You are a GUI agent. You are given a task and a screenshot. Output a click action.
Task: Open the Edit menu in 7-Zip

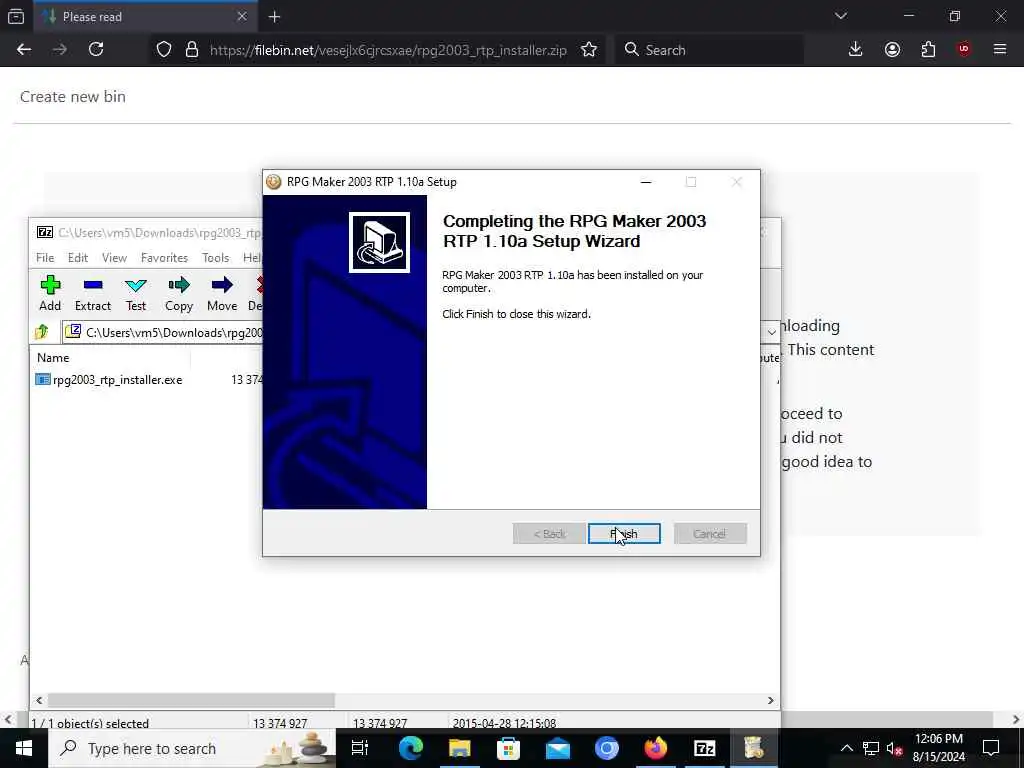click(x=78, y=258)
